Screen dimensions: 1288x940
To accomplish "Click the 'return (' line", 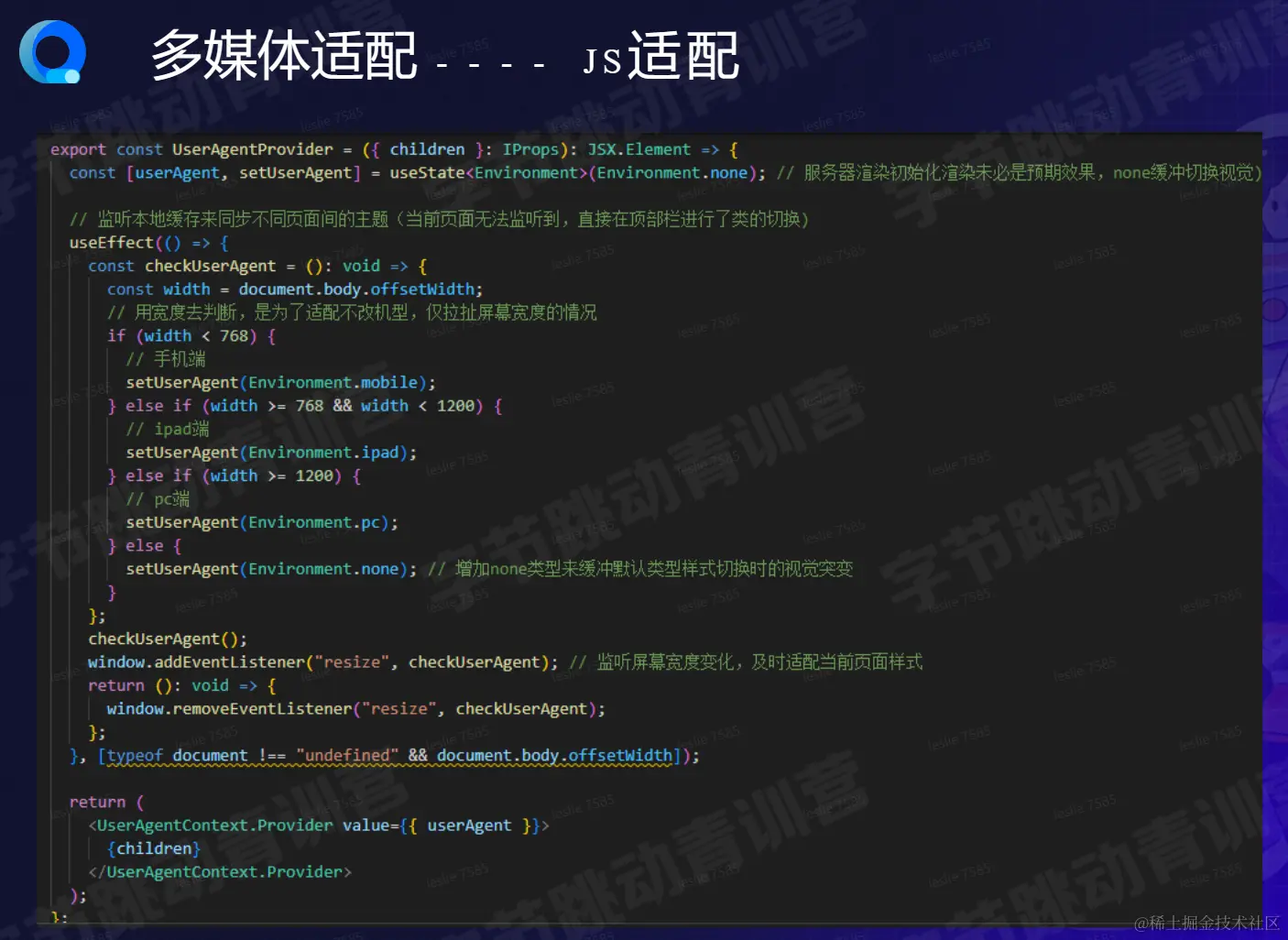I will [x=107, y=802].
